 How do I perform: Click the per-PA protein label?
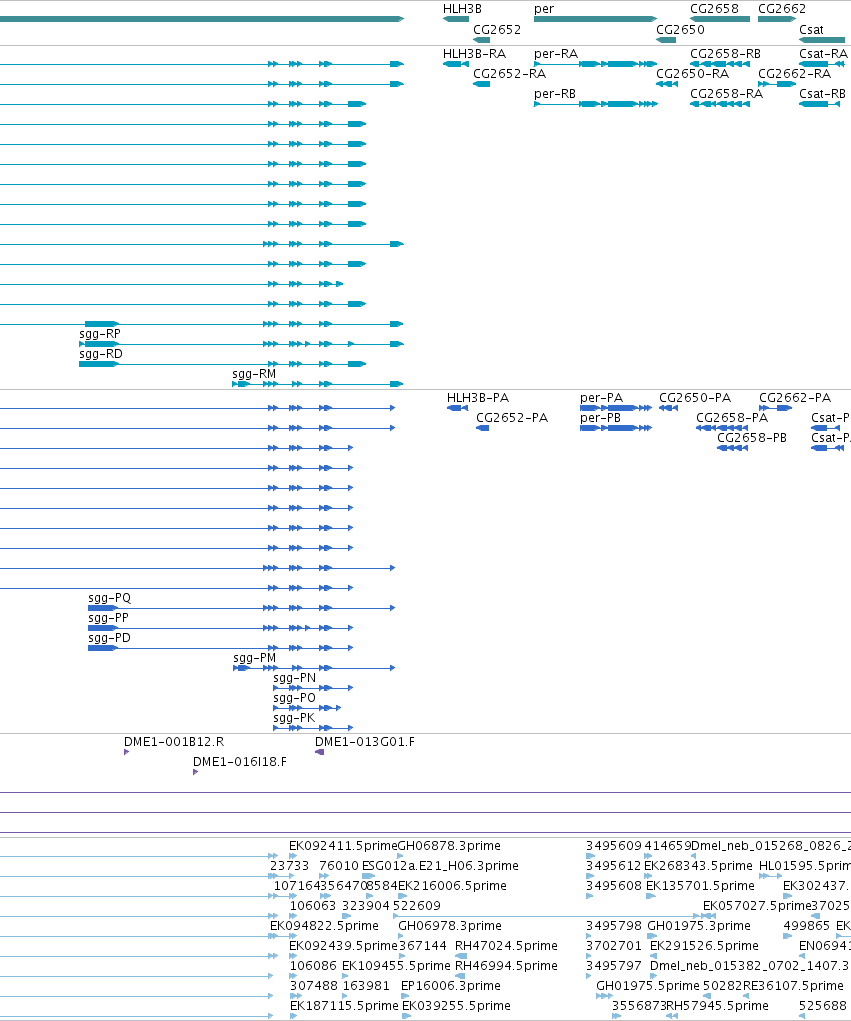[602, 398]
